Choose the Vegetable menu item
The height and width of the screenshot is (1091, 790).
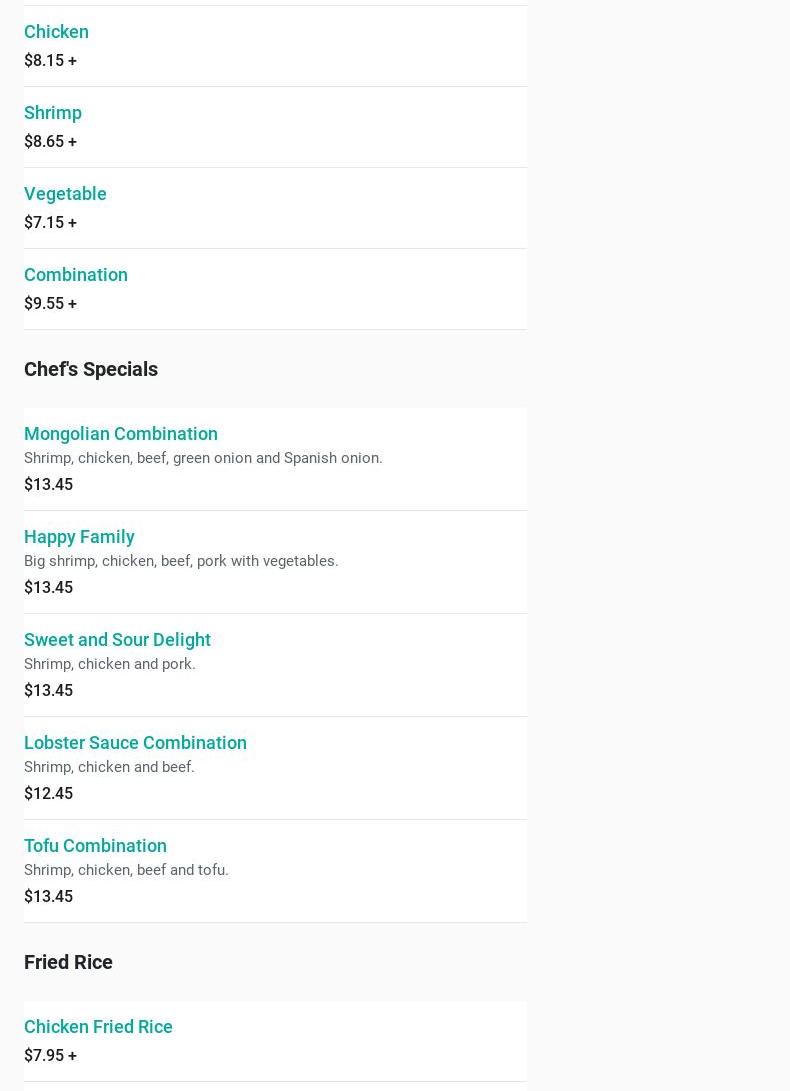point(65,194)
